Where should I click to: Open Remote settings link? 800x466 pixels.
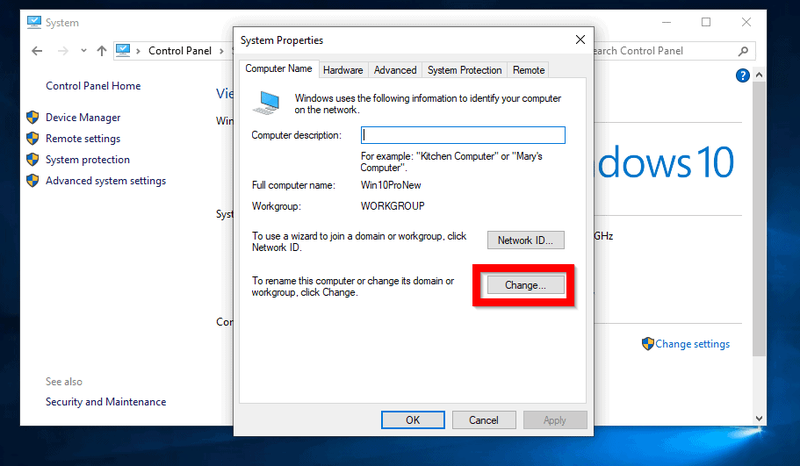(83, 138)
